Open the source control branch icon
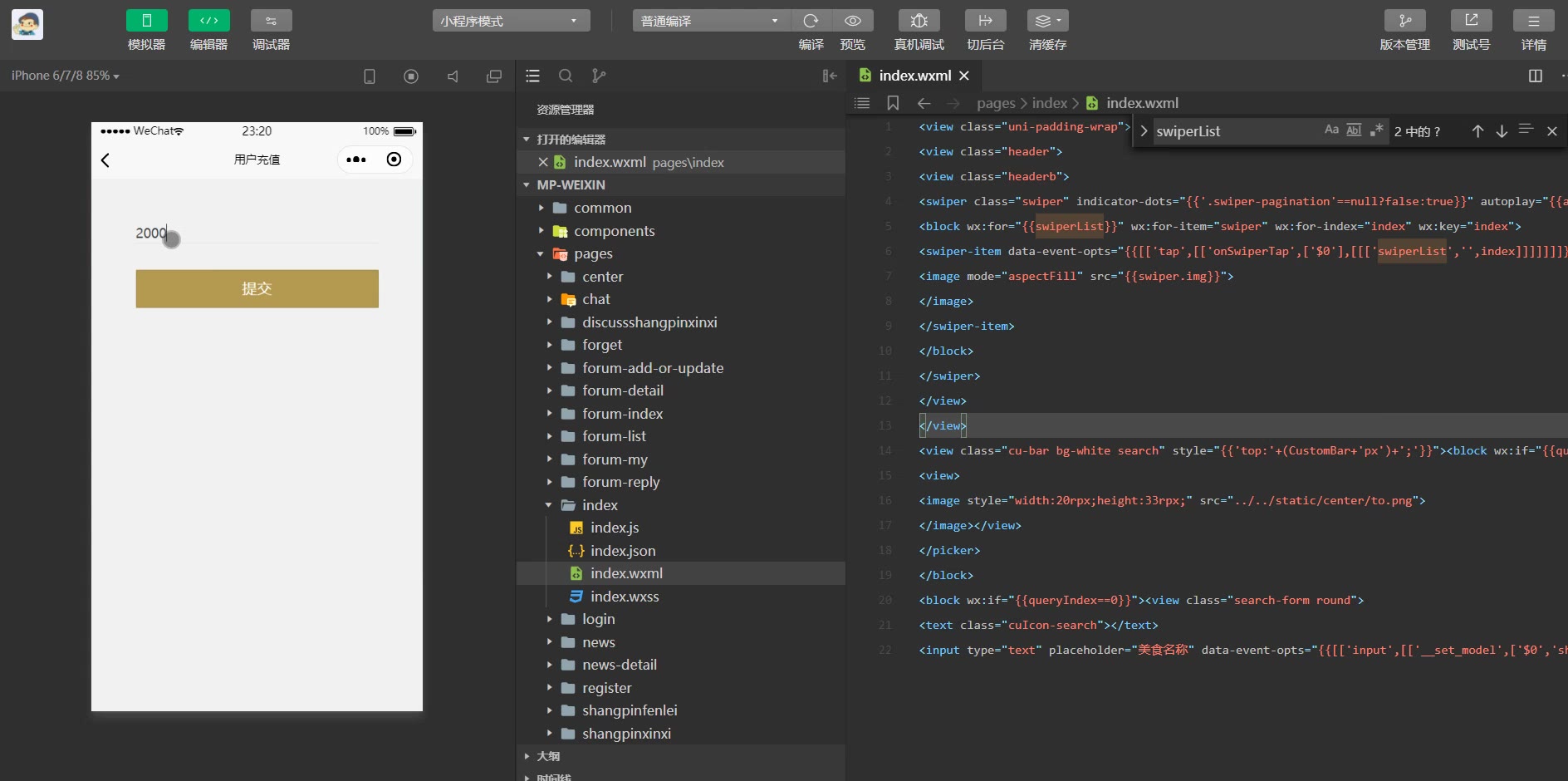The image size is (1568, 781). coord(598,76)
